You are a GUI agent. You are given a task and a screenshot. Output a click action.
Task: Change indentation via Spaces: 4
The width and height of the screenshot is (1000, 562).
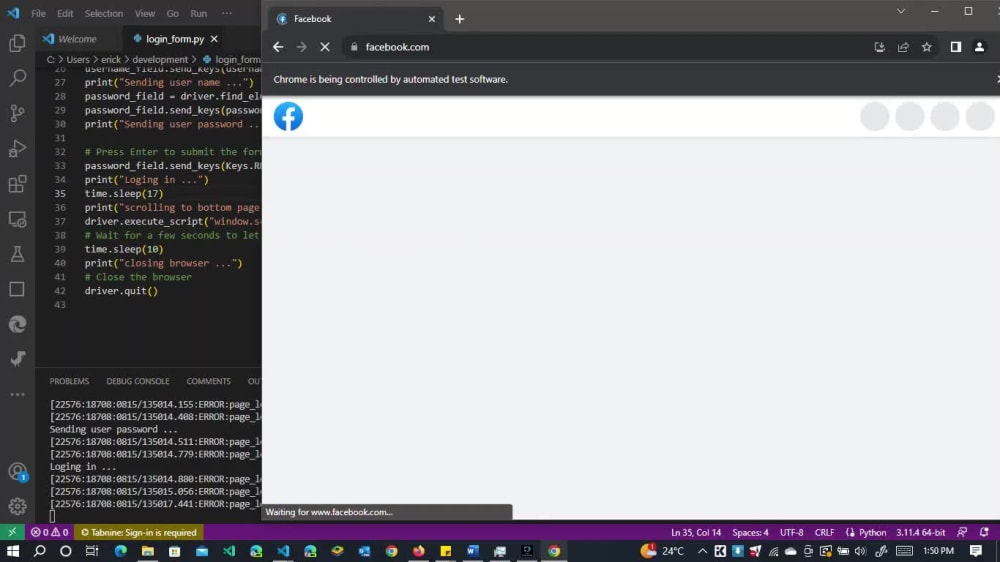[x=750, y=532]
